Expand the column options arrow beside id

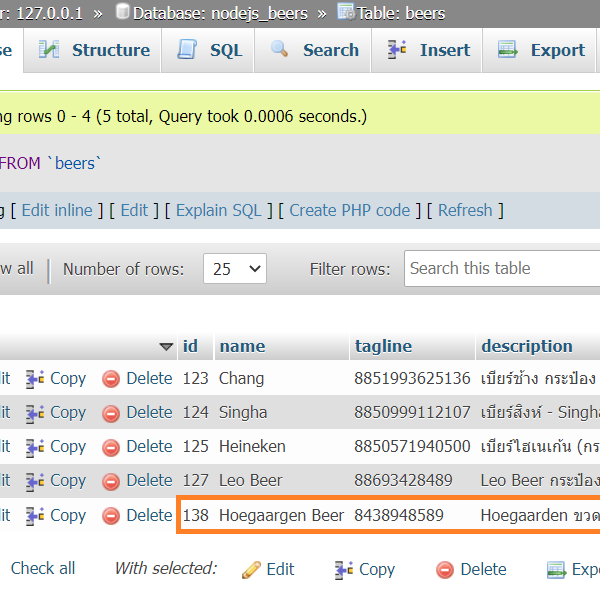(x=166, y=347)
